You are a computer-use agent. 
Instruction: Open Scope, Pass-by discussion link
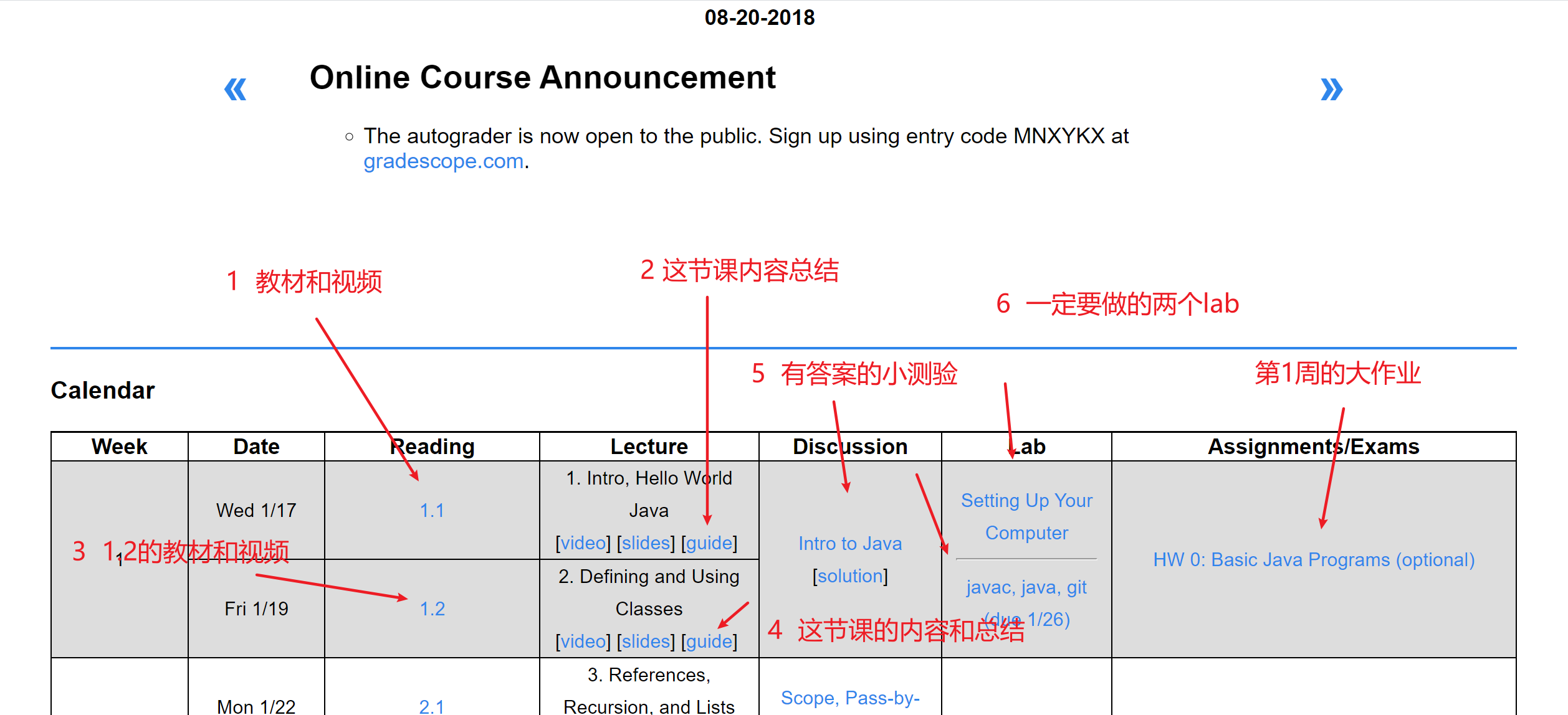pos(850,698)
